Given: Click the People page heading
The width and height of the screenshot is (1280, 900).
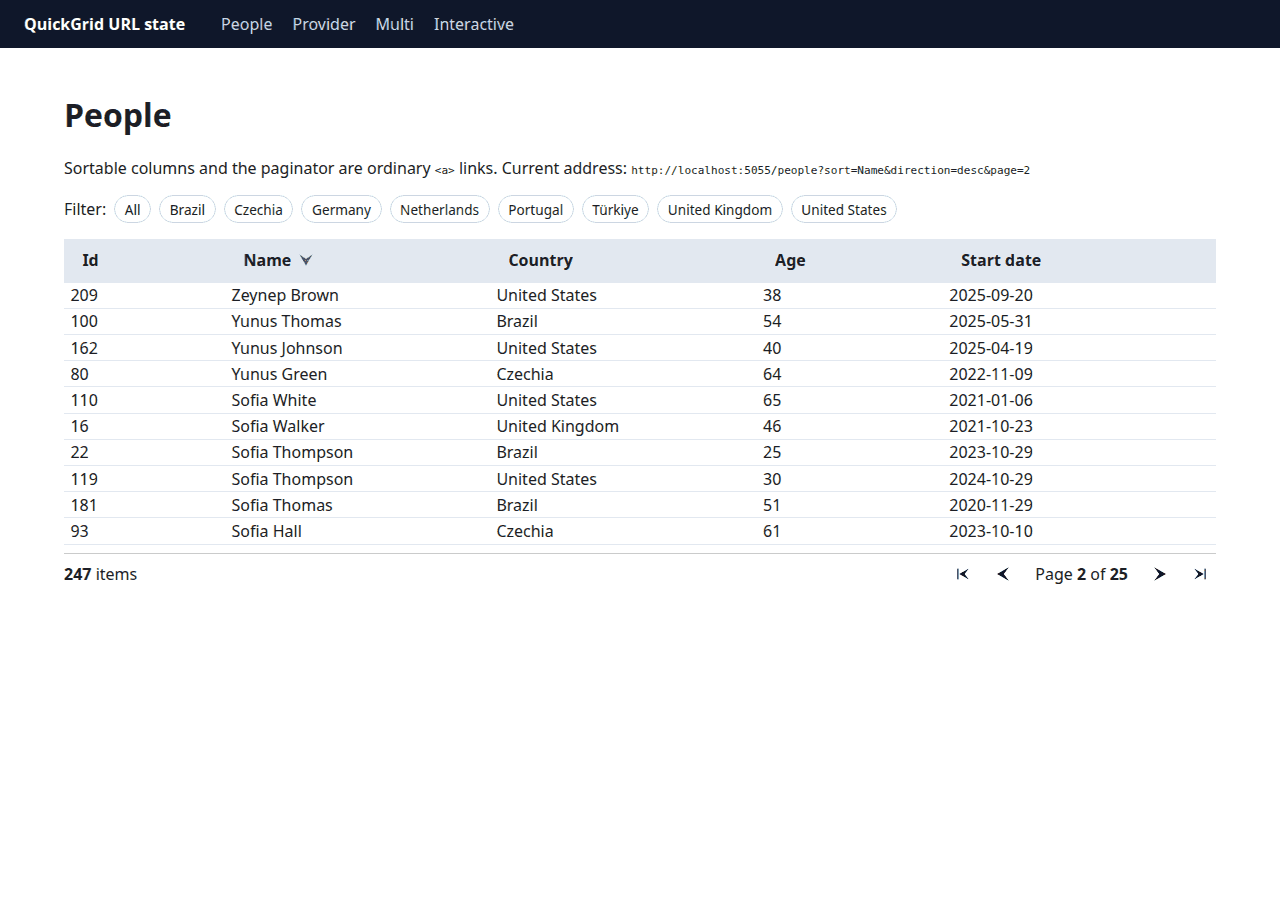Looking at the screenshot, I should (x=118, y=116).
